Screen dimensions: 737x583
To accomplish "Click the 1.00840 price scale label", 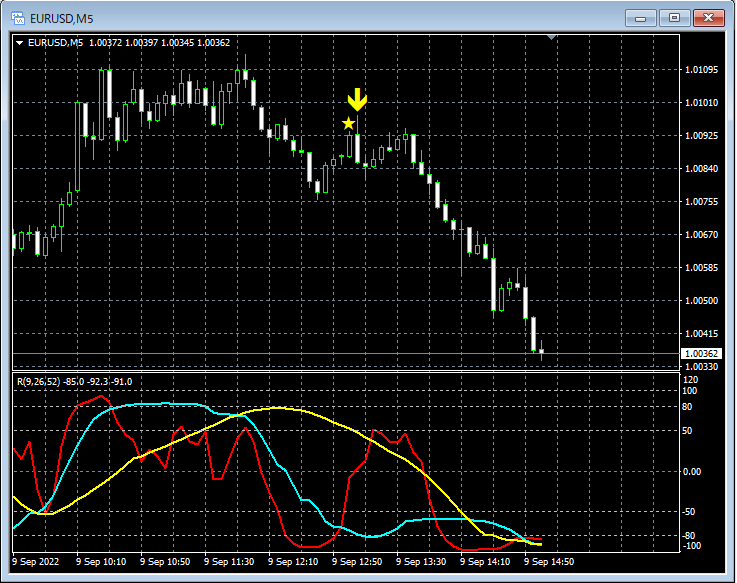I will pyautogui.click(x=701, y=169).
